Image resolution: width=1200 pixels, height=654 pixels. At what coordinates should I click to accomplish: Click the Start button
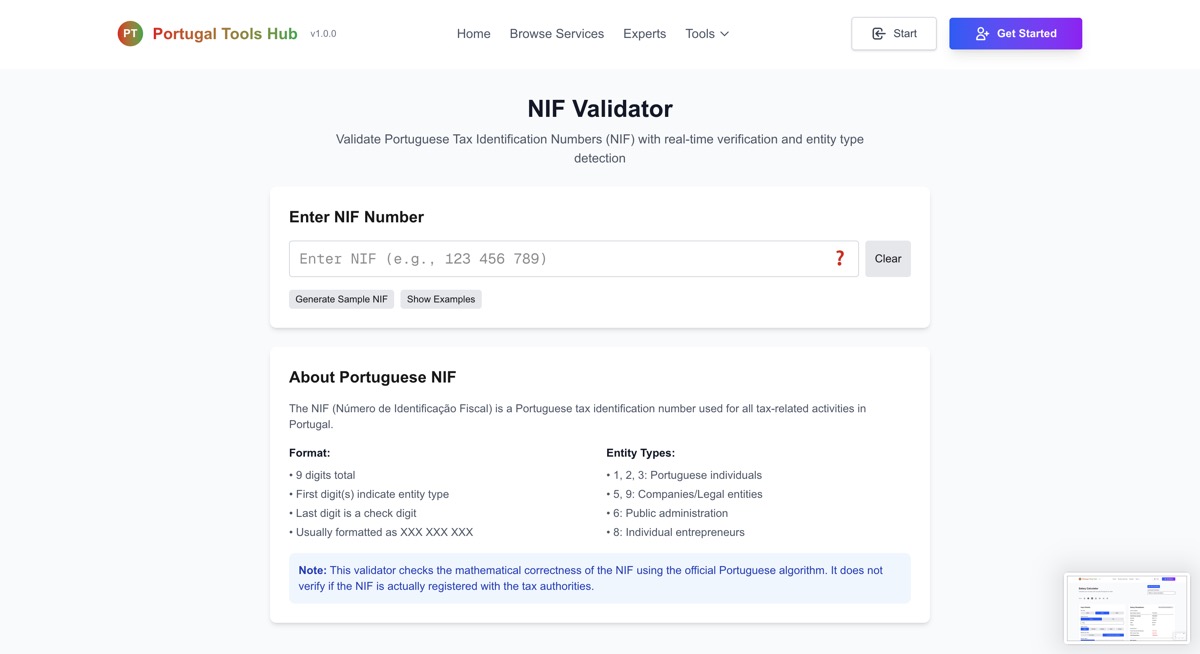[894, 34]
